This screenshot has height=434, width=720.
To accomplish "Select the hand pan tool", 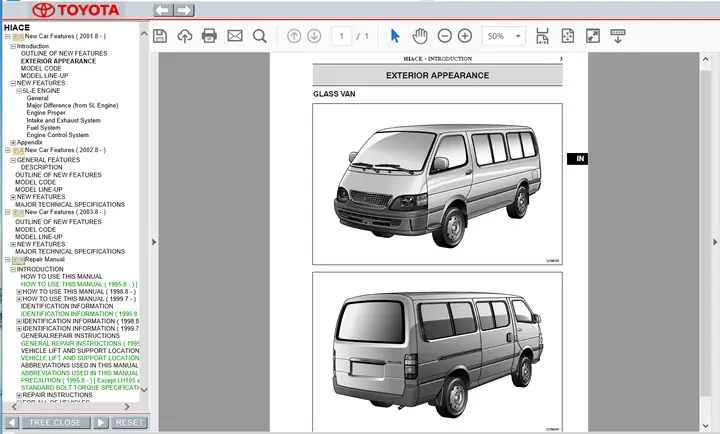I will coord(420,36).
